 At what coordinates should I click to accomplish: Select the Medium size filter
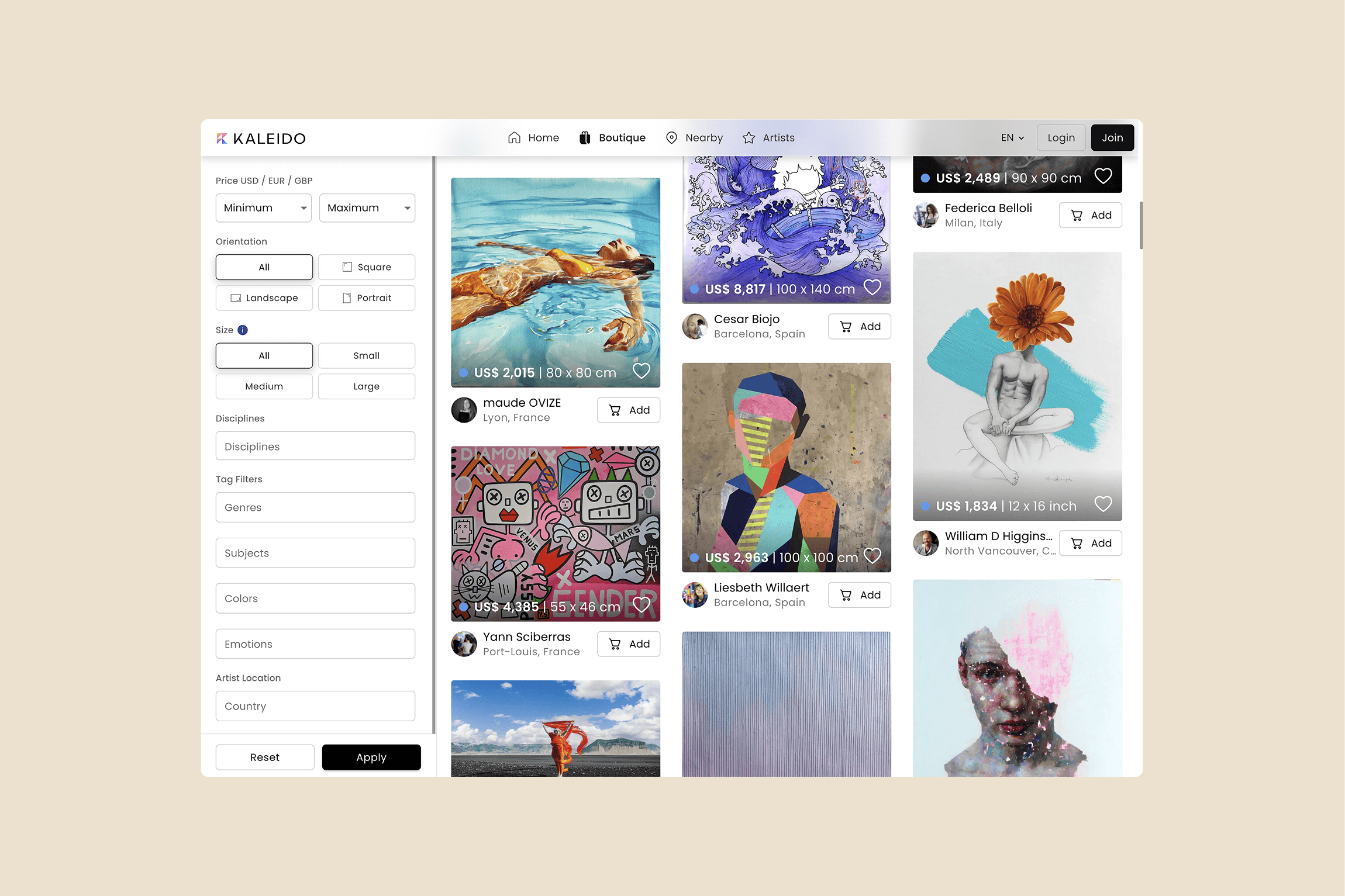264,386
